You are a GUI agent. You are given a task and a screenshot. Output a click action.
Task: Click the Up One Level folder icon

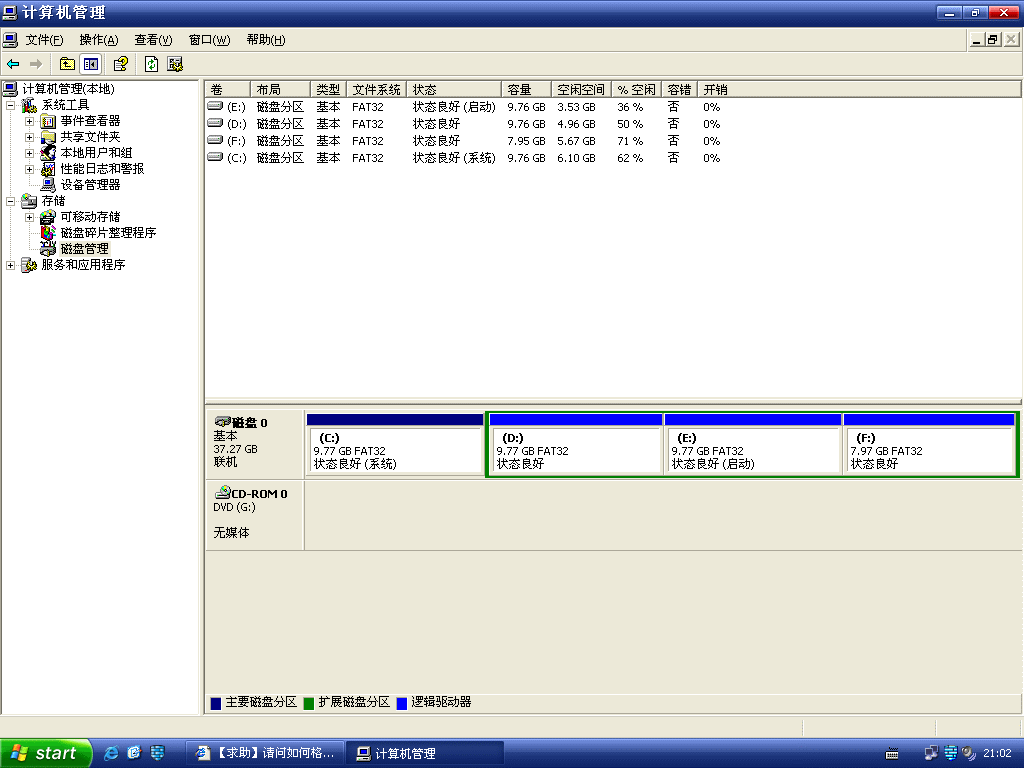click(67, 64)
